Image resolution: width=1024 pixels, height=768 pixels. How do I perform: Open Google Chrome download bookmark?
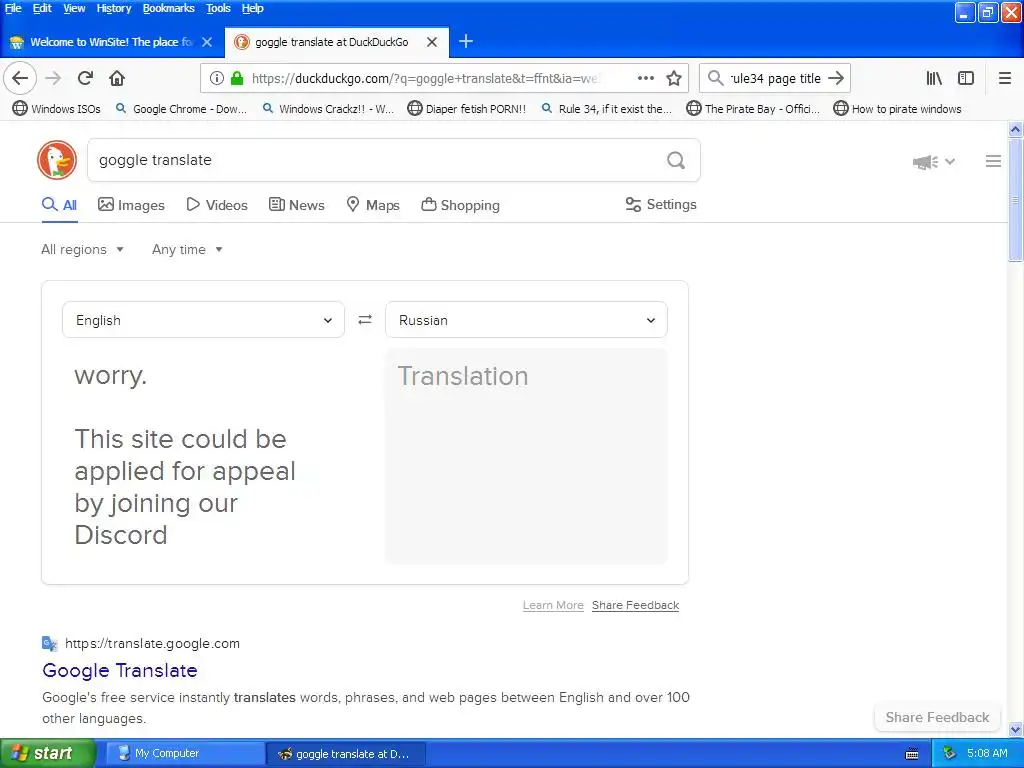tap(181, 109)
